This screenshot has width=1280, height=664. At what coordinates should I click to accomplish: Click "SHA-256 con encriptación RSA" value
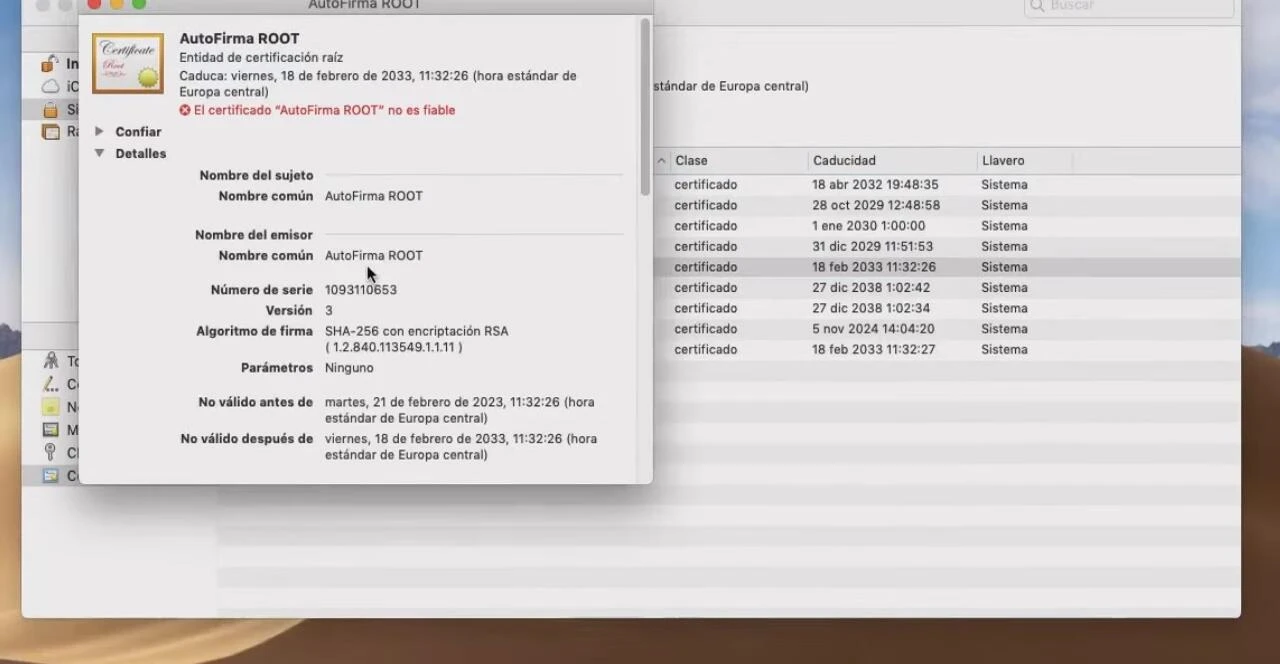[x=416, y=331]
